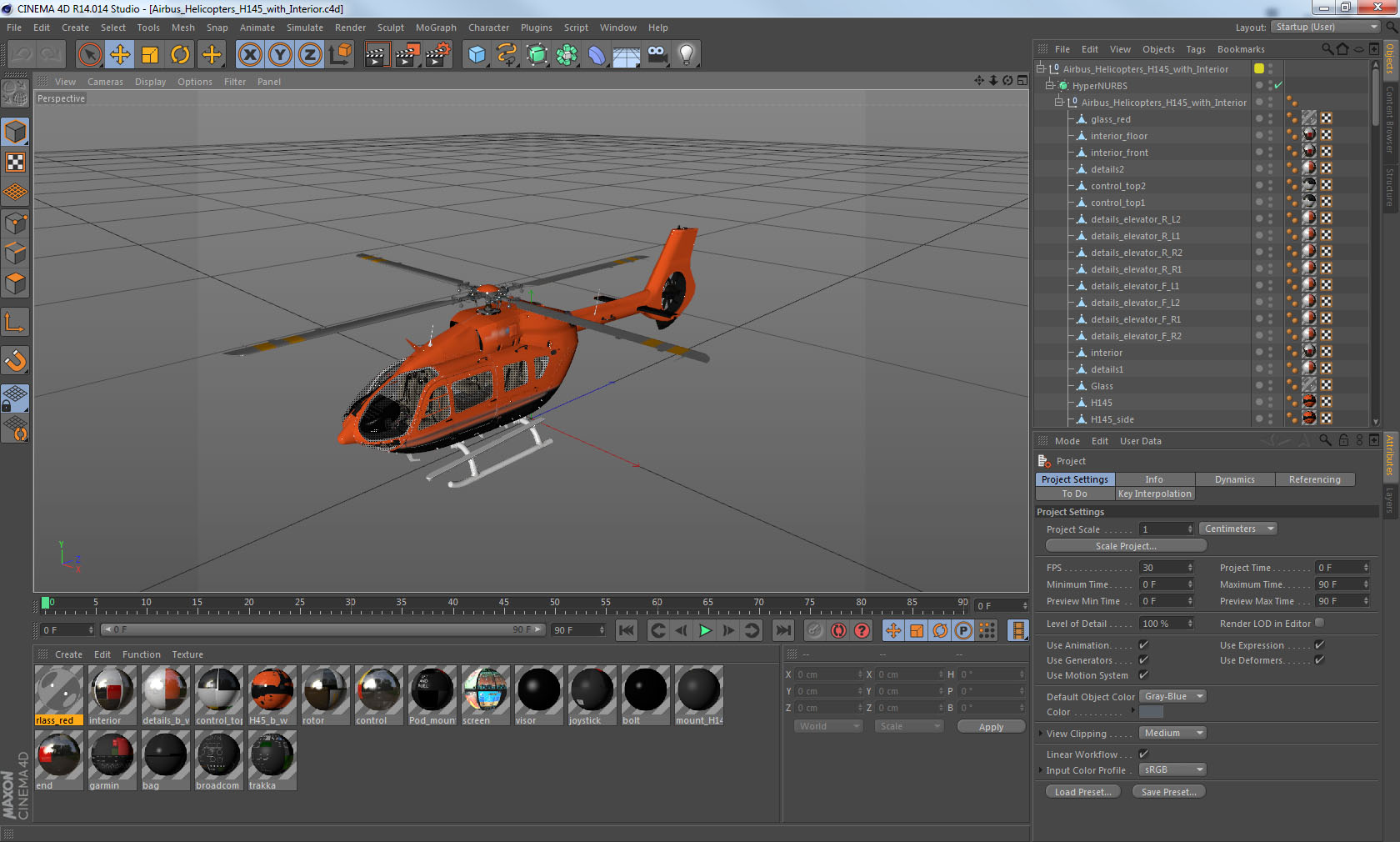
Task: Toggle Use Animation checkbox
Action: point(1143,645)
